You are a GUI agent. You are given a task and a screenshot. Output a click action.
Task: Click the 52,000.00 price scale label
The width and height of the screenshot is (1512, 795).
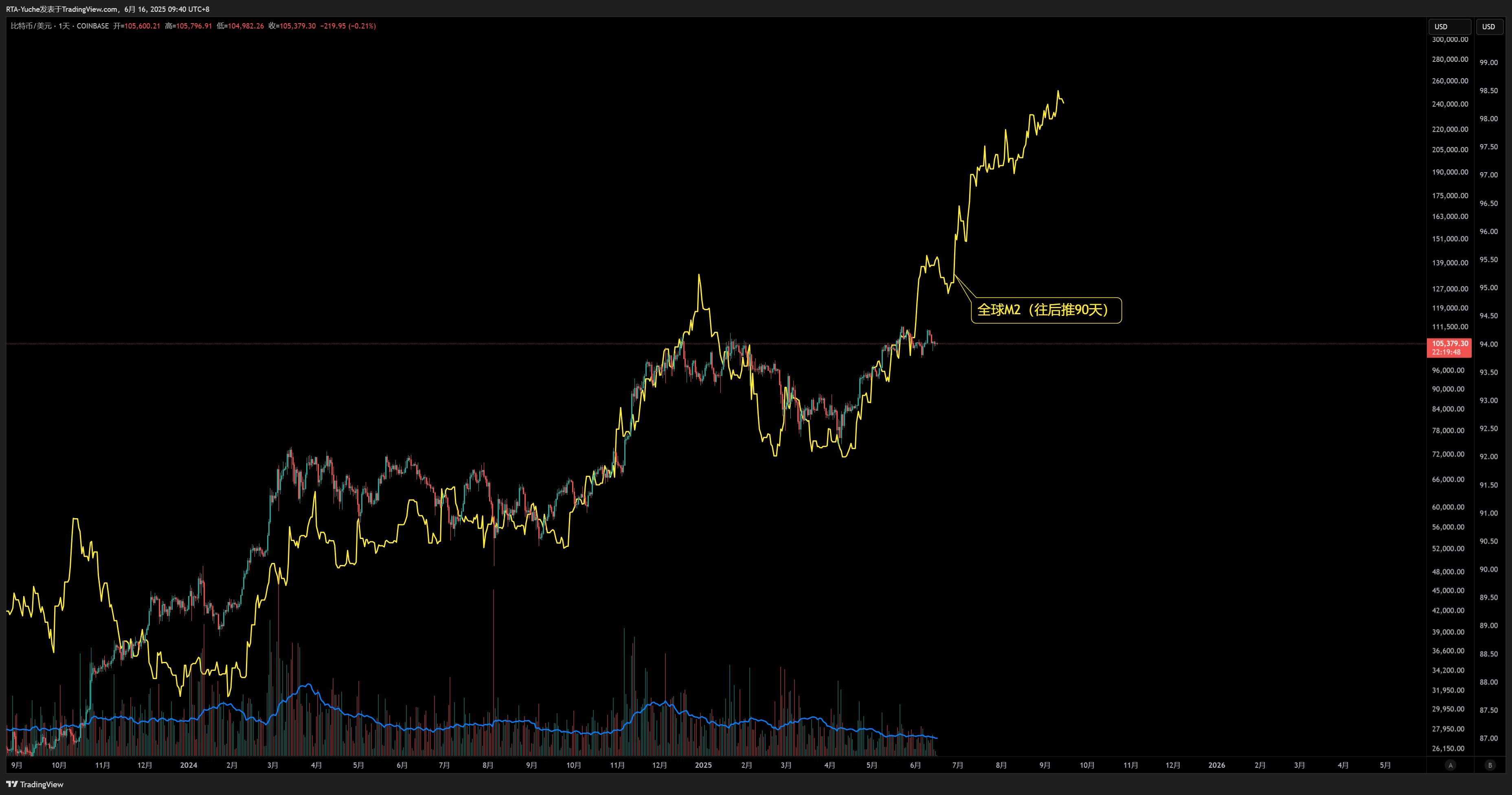point(1448,549)
